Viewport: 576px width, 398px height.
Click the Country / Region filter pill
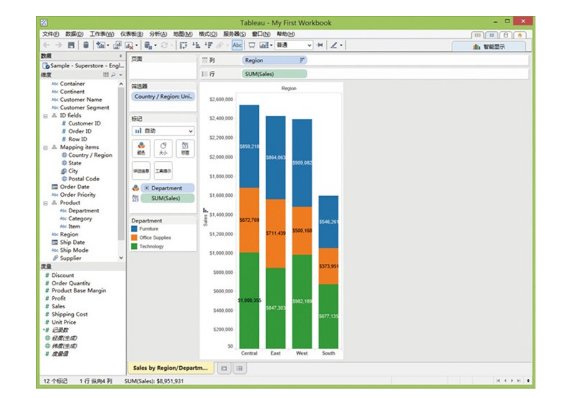click(x=163, y=97)
